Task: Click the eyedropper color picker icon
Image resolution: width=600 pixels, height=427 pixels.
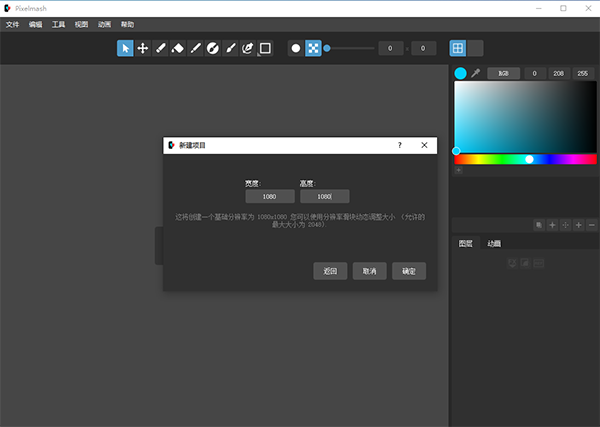Action: tap(476, 73)
